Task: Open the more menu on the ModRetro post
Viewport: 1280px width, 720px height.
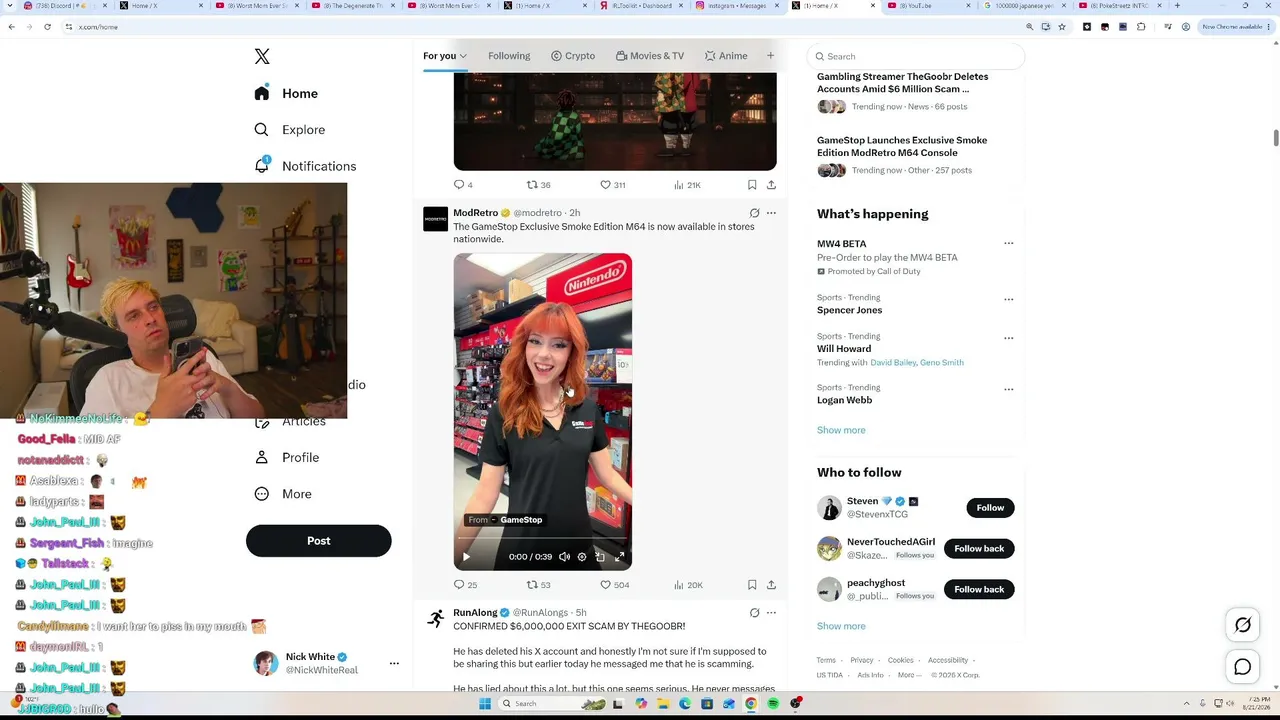Action: coord(771,213)
